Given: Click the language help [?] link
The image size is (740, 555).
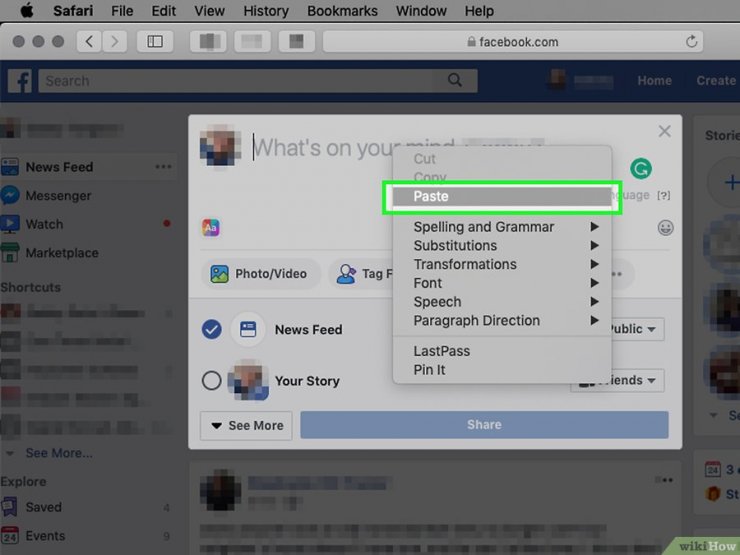Looking at the screenshot, I should [664, 195].
